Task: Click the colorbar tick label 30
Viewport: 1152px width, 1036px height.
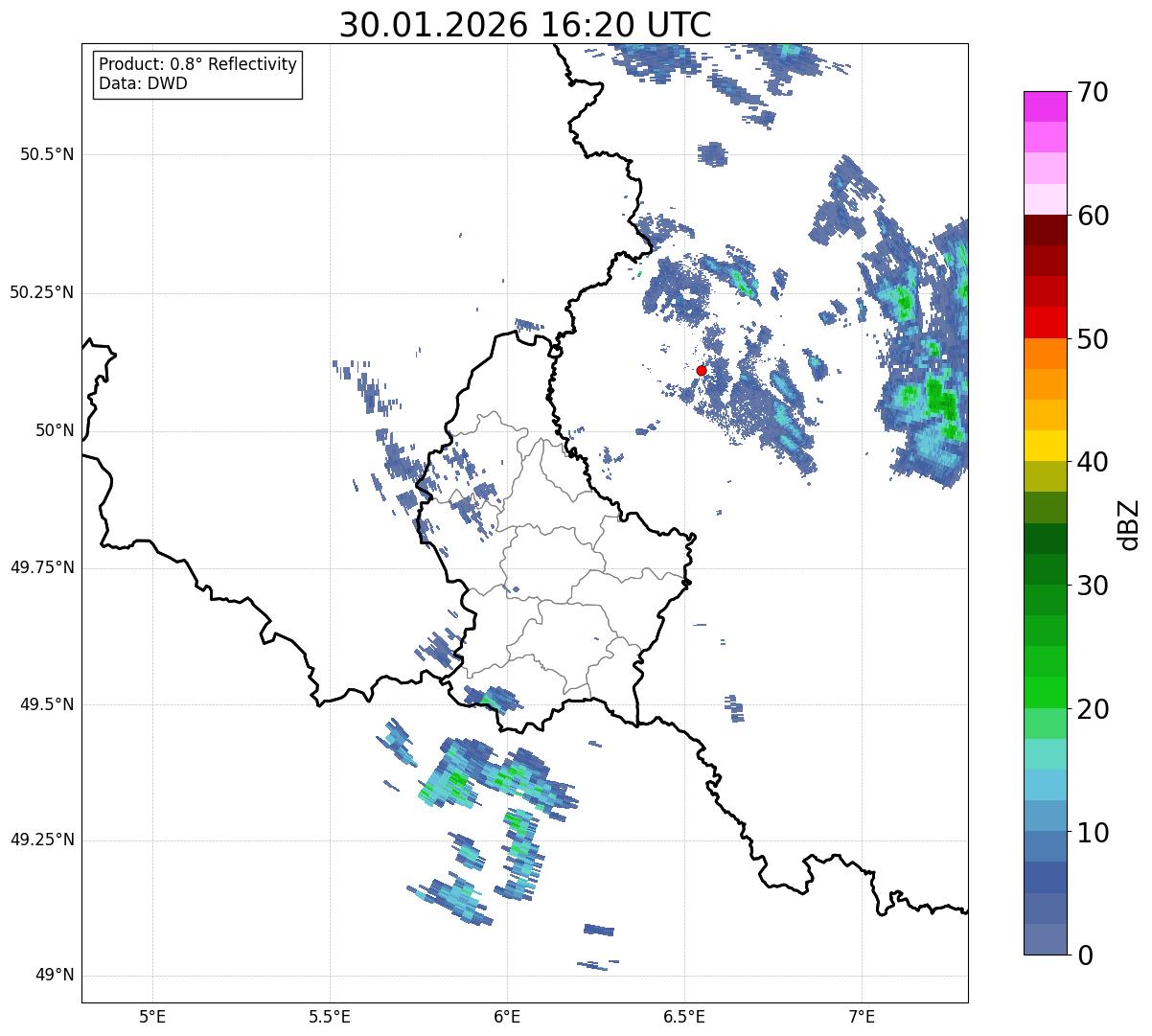Action: coord(1093,586)
